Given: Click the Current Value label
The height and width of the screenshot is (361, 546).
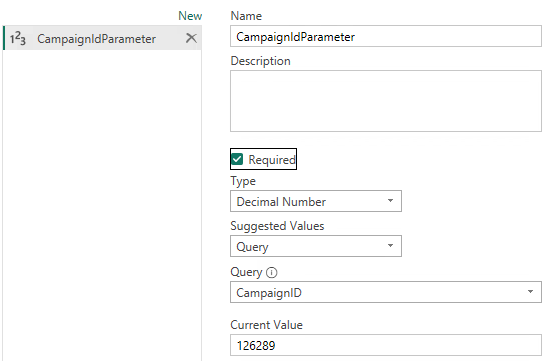Looking at the screenshot, I should [266, 325].
